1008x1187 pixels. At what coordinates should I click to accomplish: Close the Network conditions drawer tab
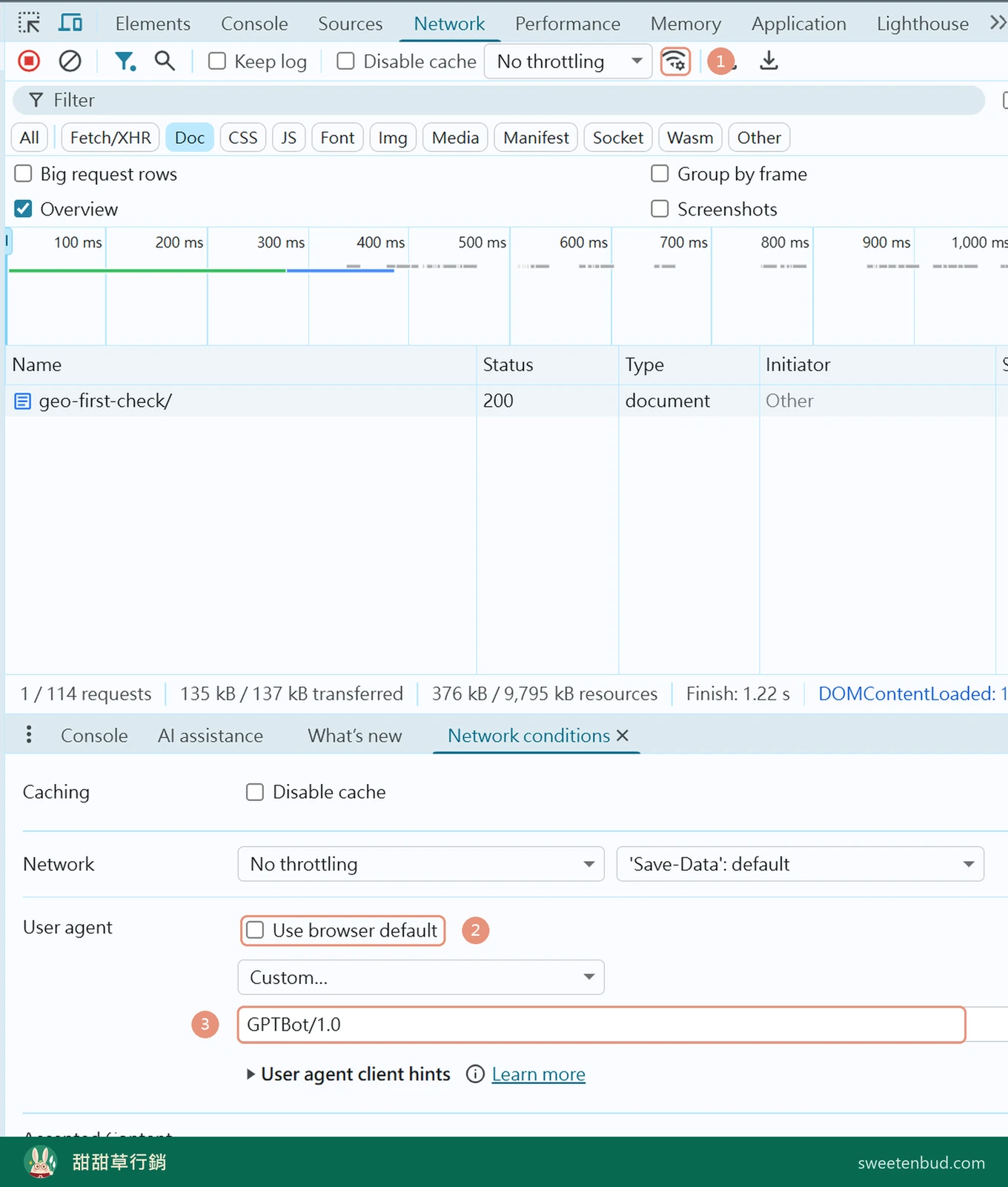pos(623,735)
